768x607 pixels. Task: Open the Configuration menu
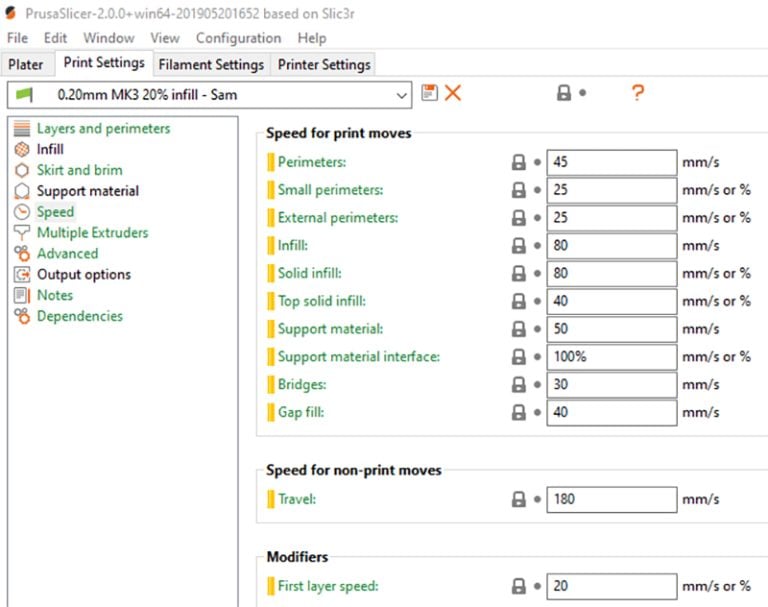tap(239, 38)
